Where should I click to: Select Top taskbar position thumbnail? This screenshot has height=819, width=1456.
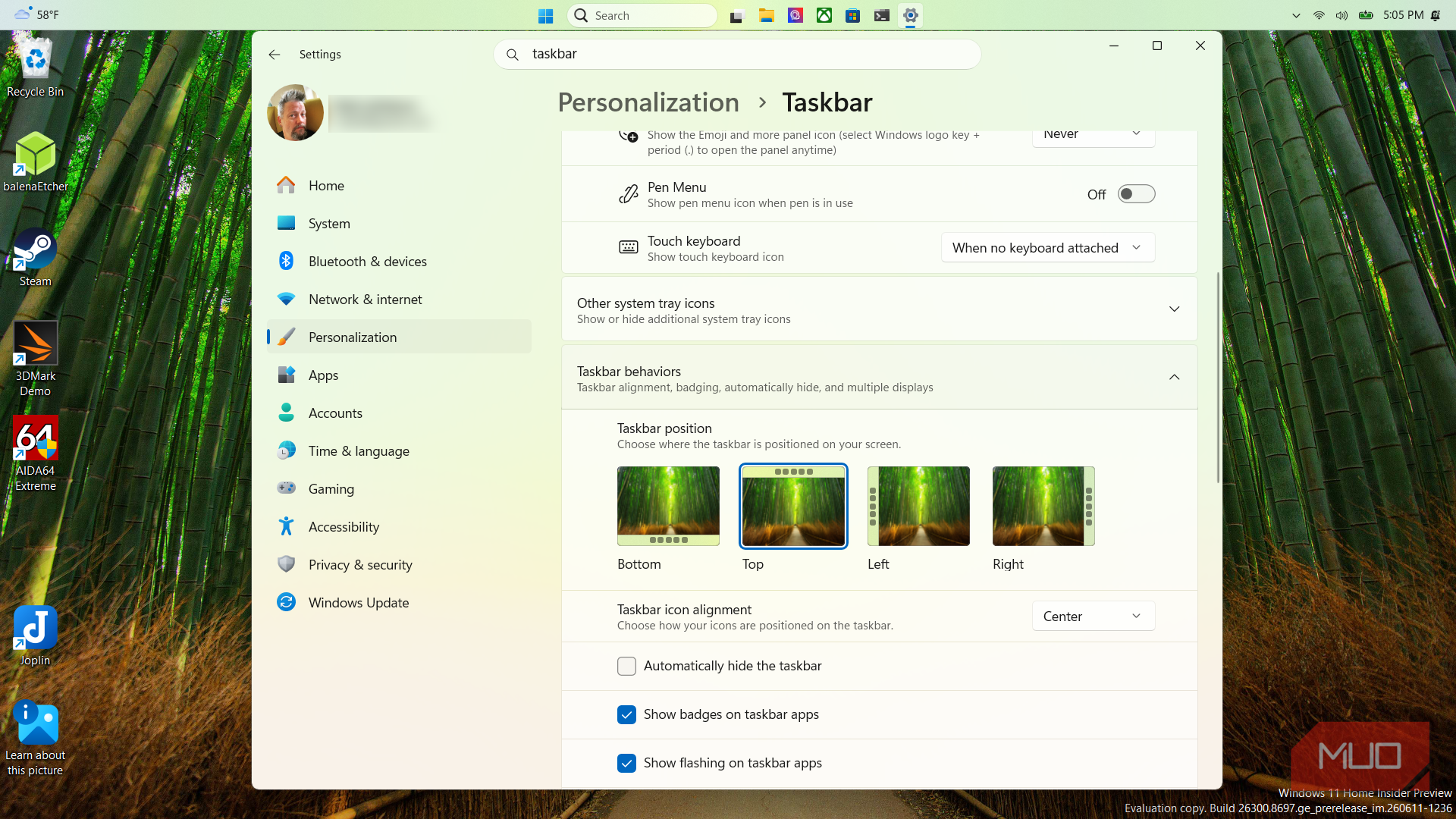coord(793,506)
